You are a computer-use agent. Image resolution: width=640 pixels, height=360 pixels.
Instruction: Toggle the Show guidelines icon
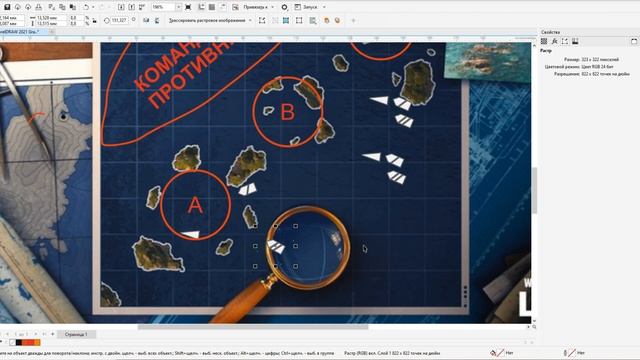pyautogui.click(x=222, y=7)
